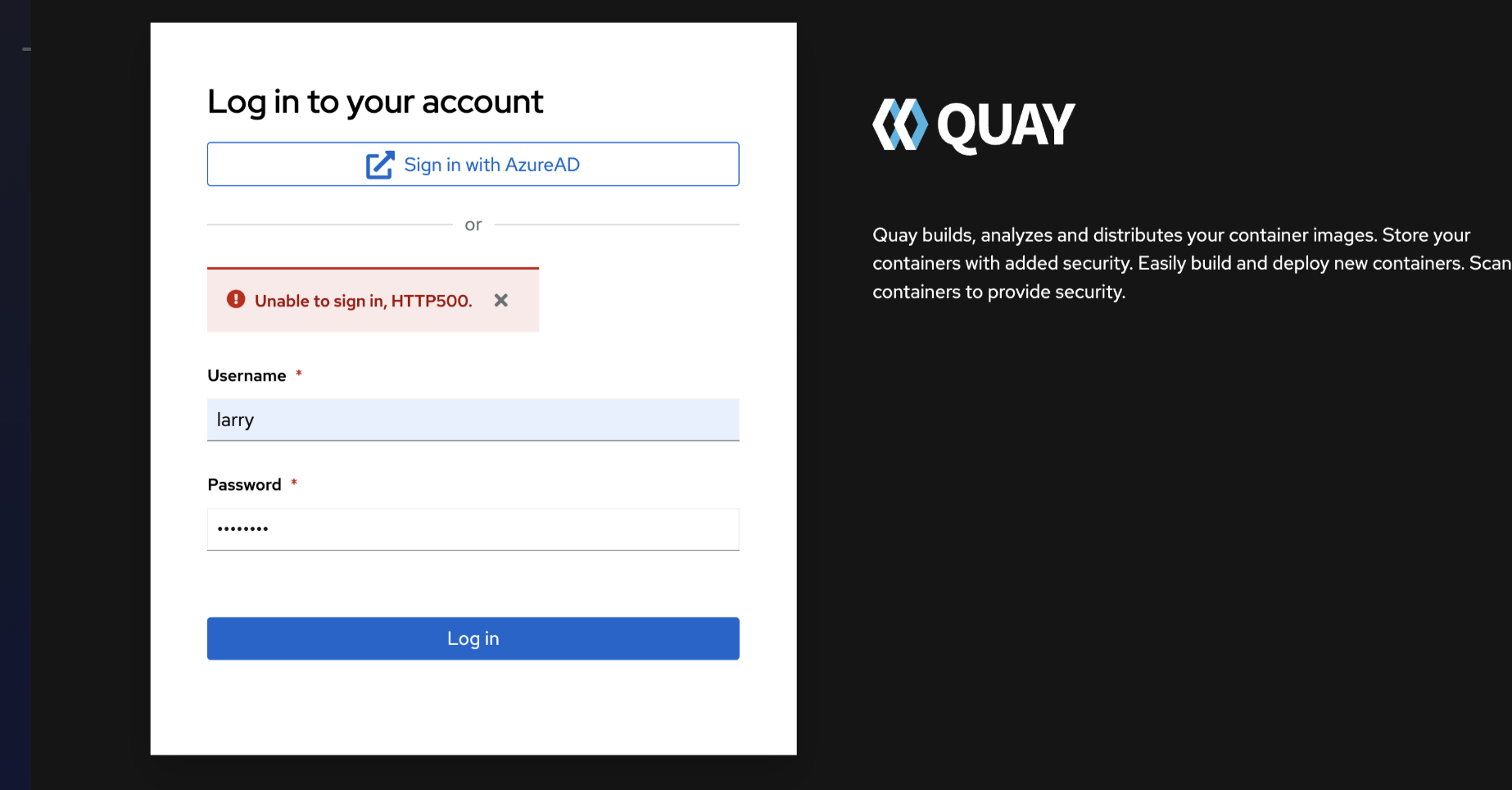Click the Username field label
1512x790 pixels.
(247, 376)
